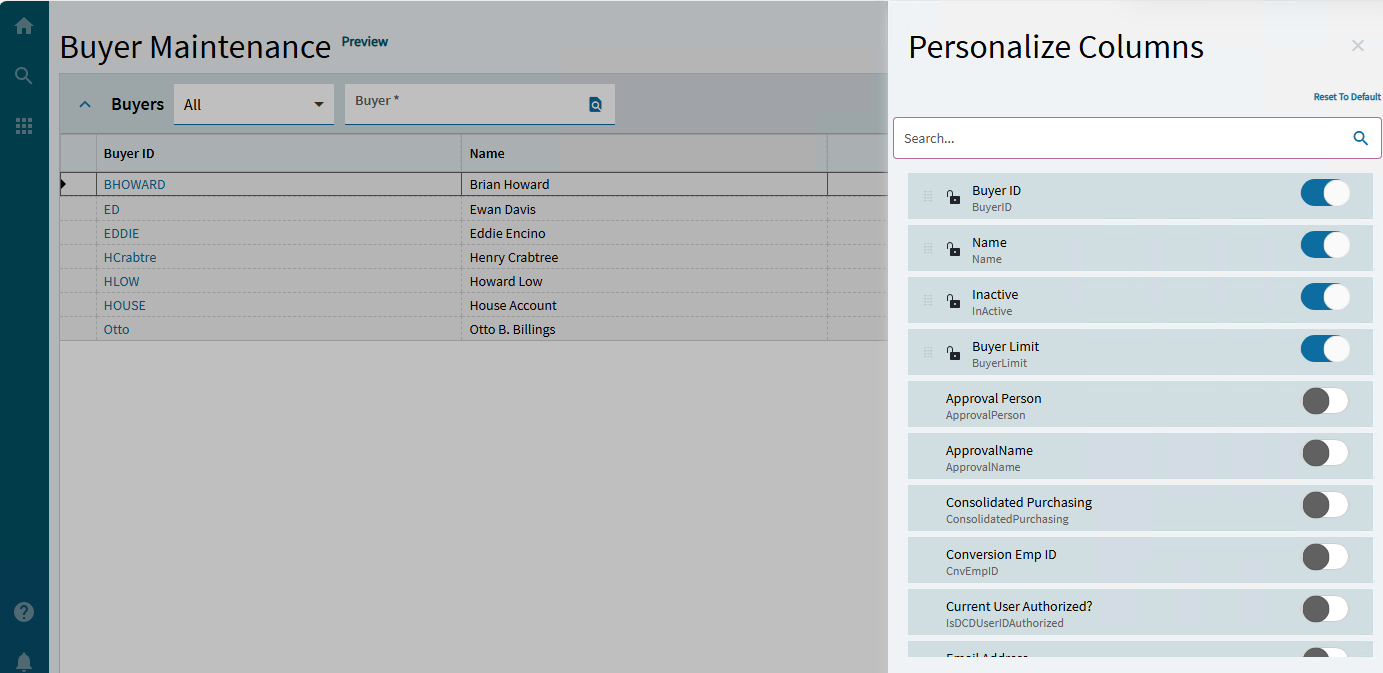The image size is (1383, 673).
Task: Open the Help question mark icon
Action: point(24,612)
